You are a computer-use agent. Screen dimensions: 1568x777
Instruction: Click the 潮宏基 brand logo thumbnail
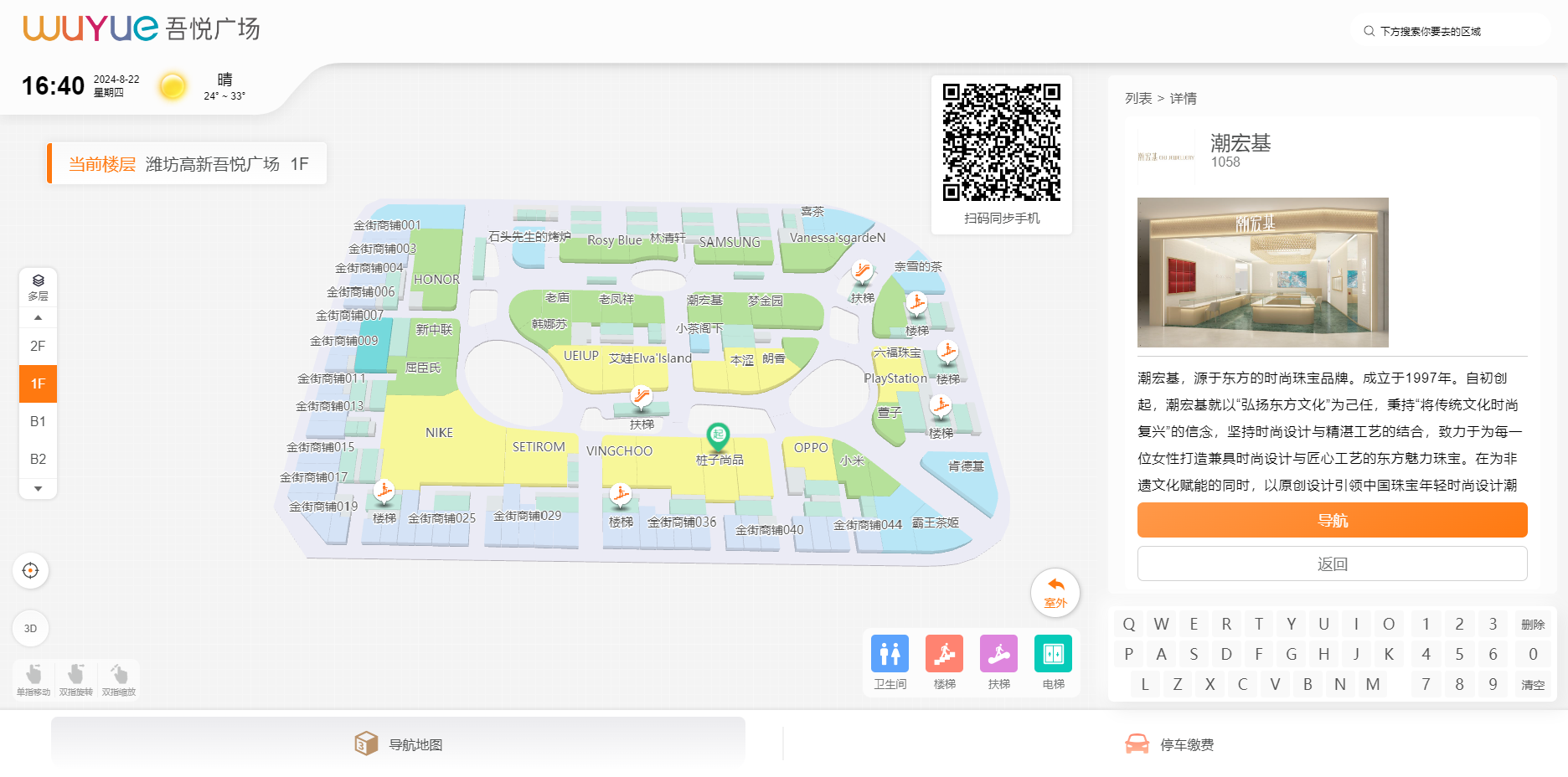coord(1166,157)
